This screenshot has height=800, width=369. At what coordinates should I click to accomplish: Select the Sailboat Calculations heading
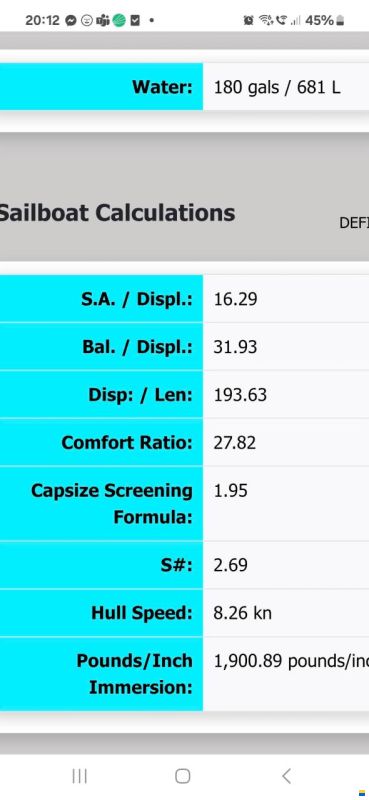click(117, 212)
